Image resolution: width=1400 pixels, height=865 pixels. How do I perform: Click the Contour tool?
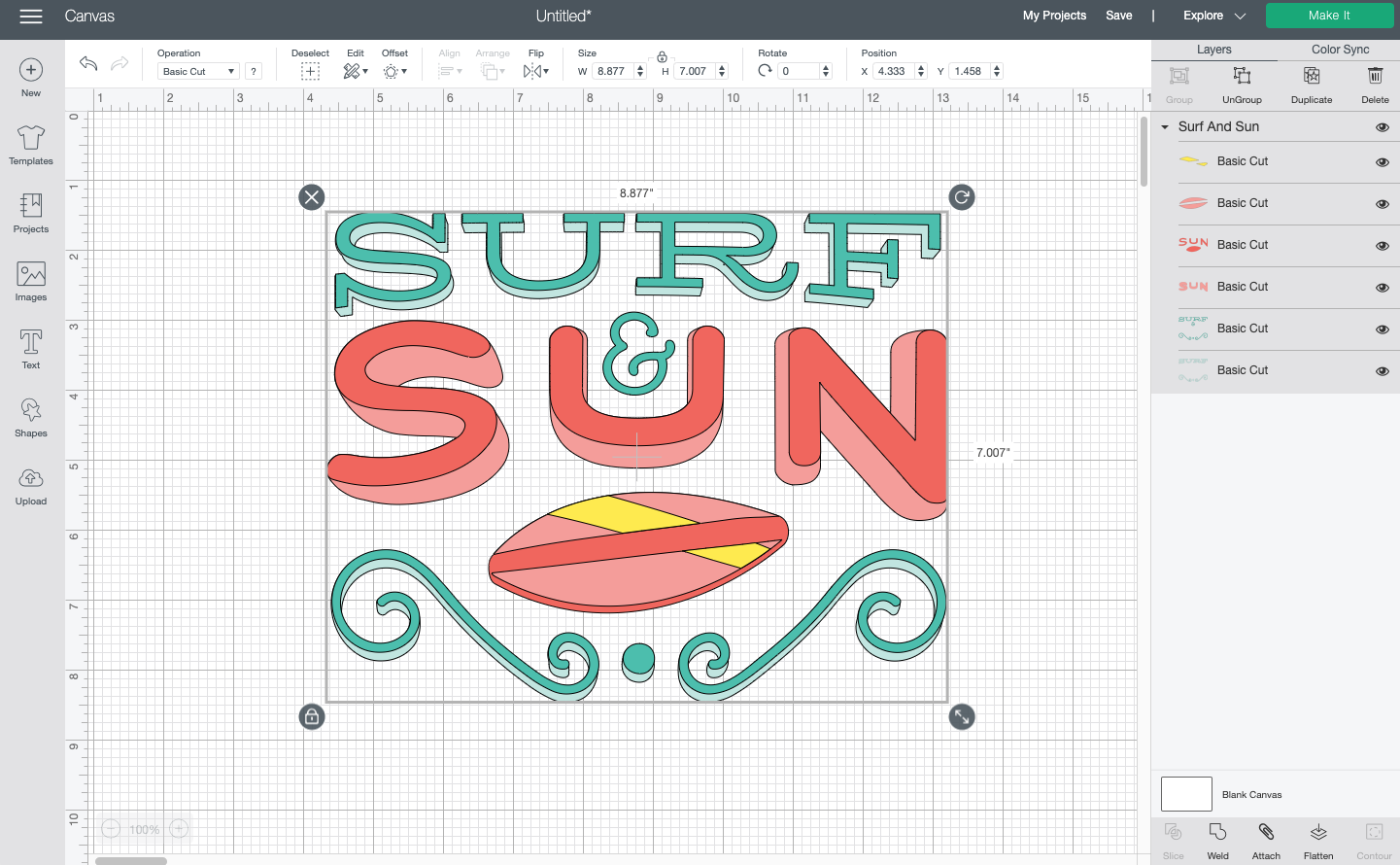[1374, 841]
